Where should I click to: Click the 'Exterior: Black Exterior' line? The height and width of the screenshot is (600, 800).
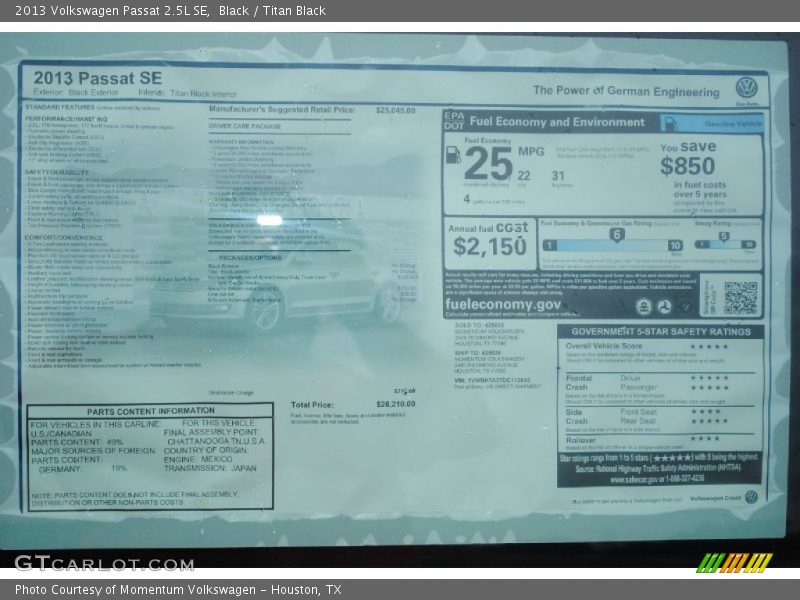76,92
